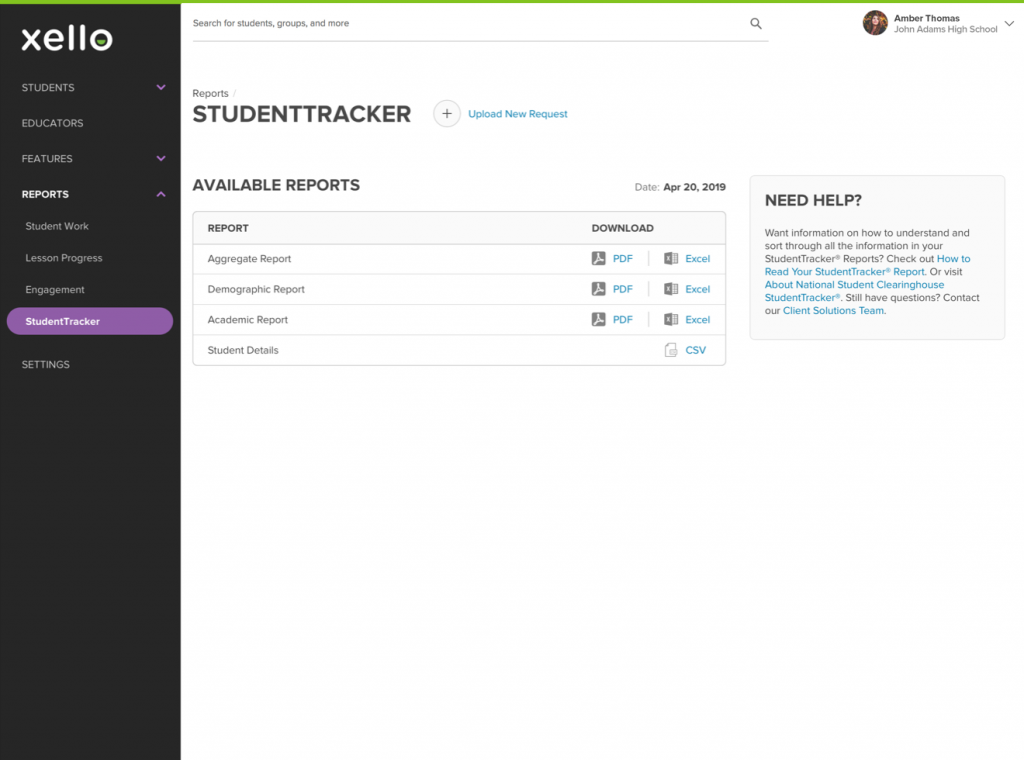
Task: Download Aggregate Report as PDF link
Action: [x=622, y=259]
